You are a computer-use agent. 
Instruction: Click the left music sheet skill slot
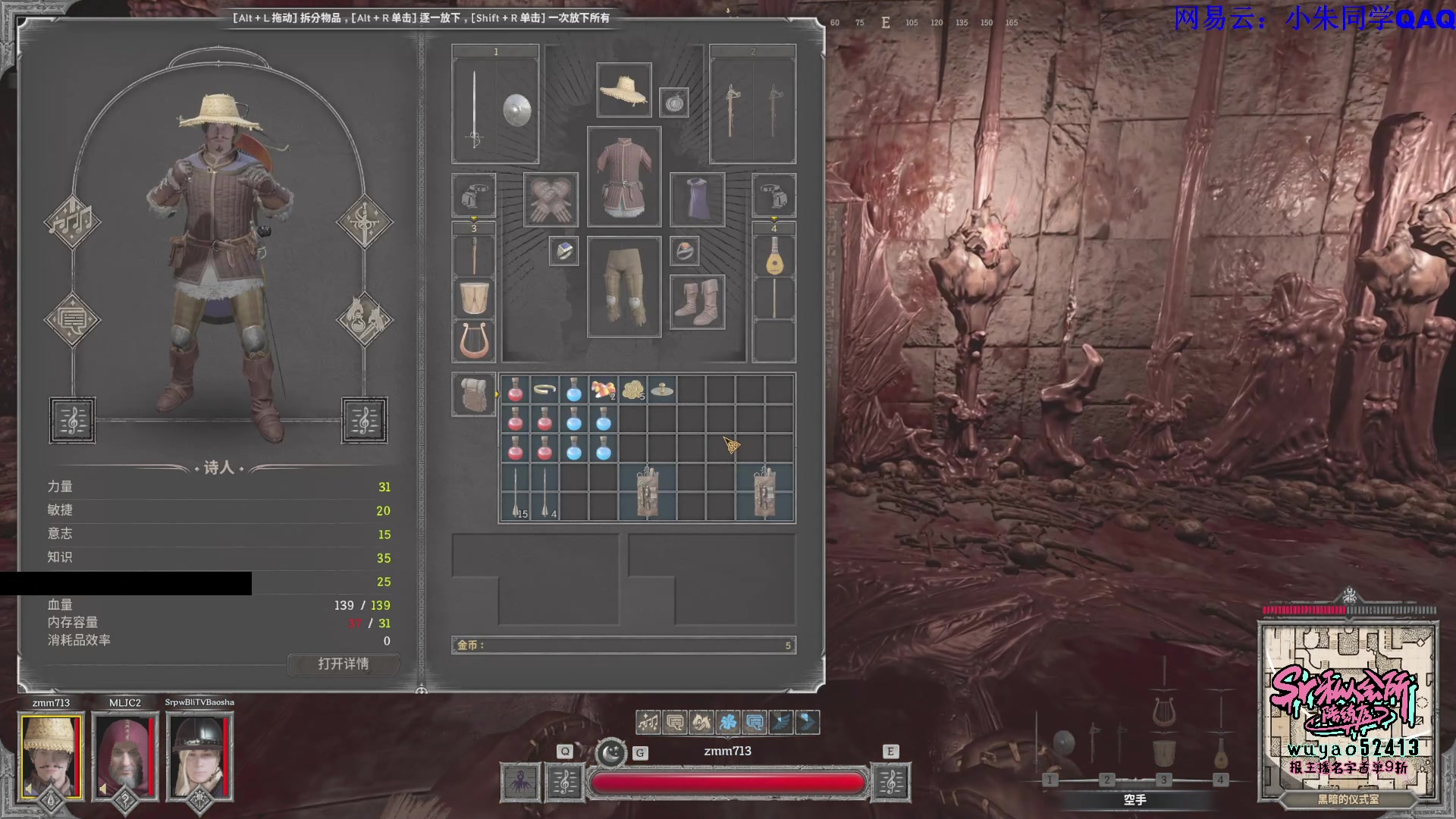pos(73,420)
